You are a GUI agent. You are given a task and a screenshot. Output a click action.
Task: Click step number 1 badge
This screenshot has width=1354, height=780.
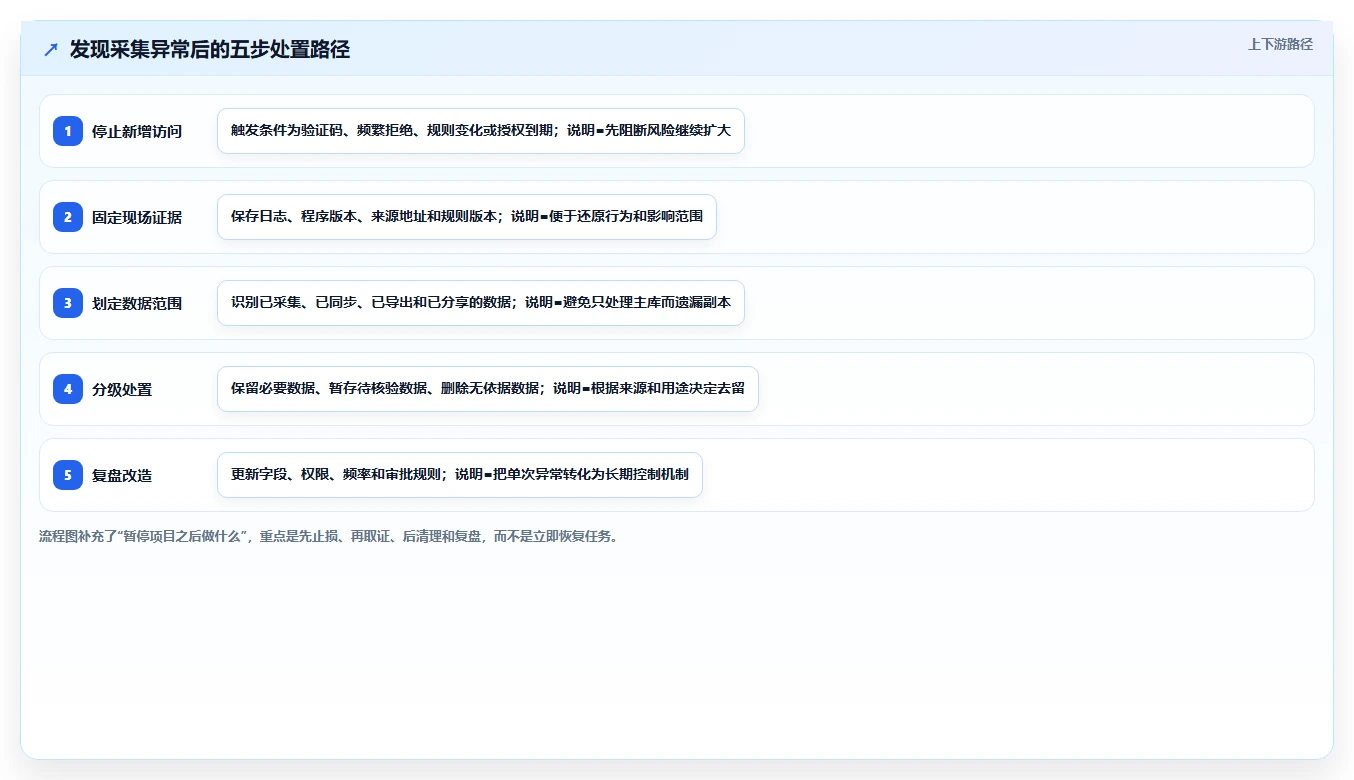[68, 131]
